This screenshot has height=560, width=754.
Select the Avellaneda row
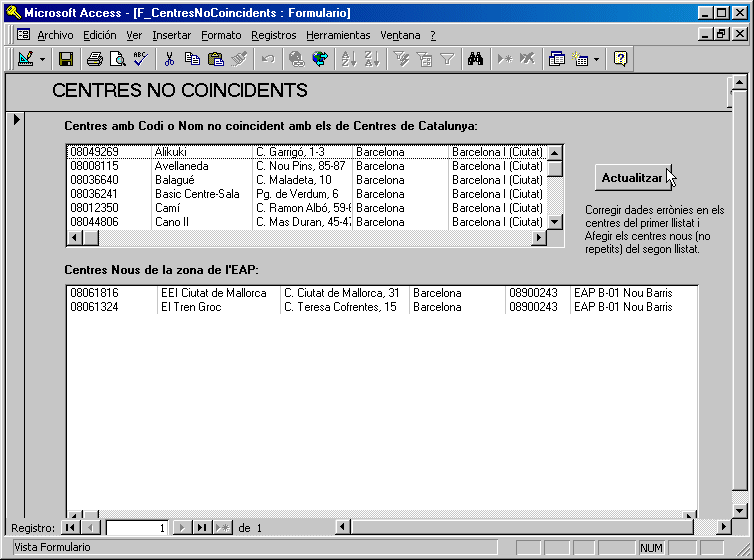click(307, 166)
